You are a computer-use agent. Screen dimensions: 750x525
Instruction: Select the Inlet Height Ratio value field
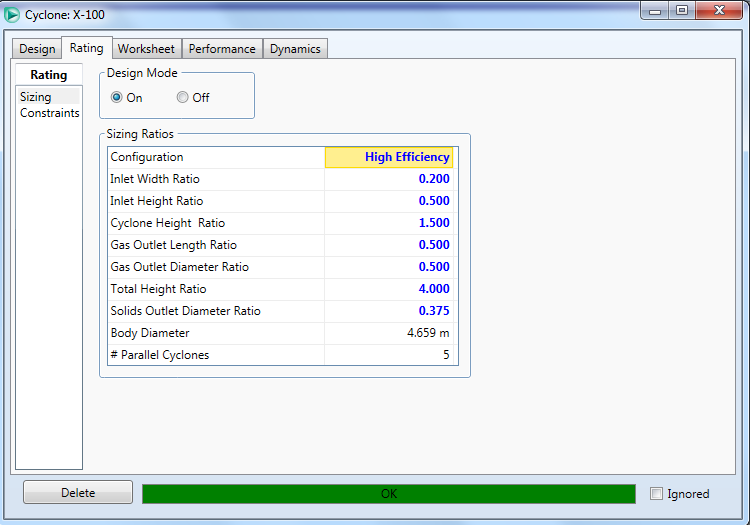pos(390,201)
